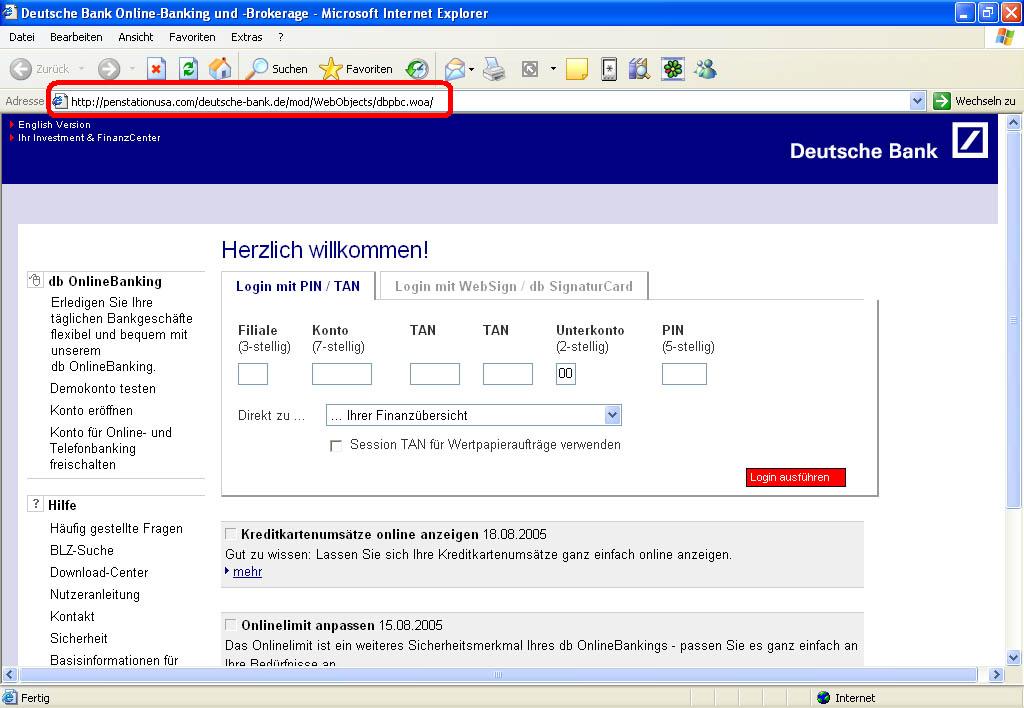Click the IE icon in title bar
1024x708 pixels.
point(9,12)
